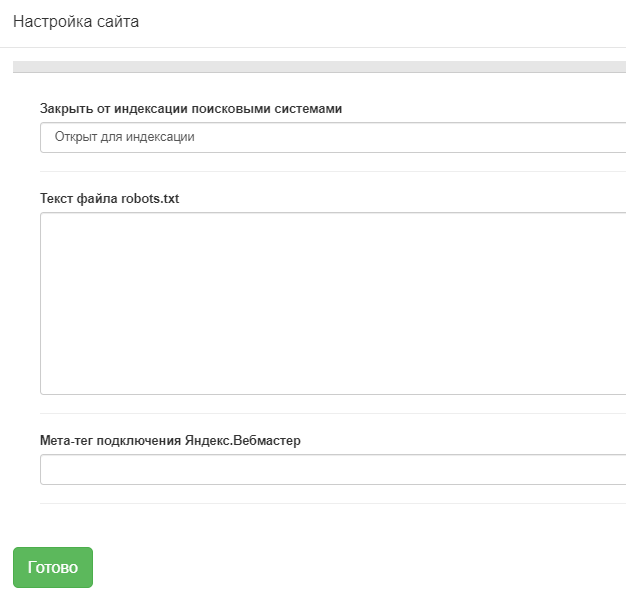Click the Текст файла robots.txt label
Viewport: 626px width, 594px height.
point(109,198)
